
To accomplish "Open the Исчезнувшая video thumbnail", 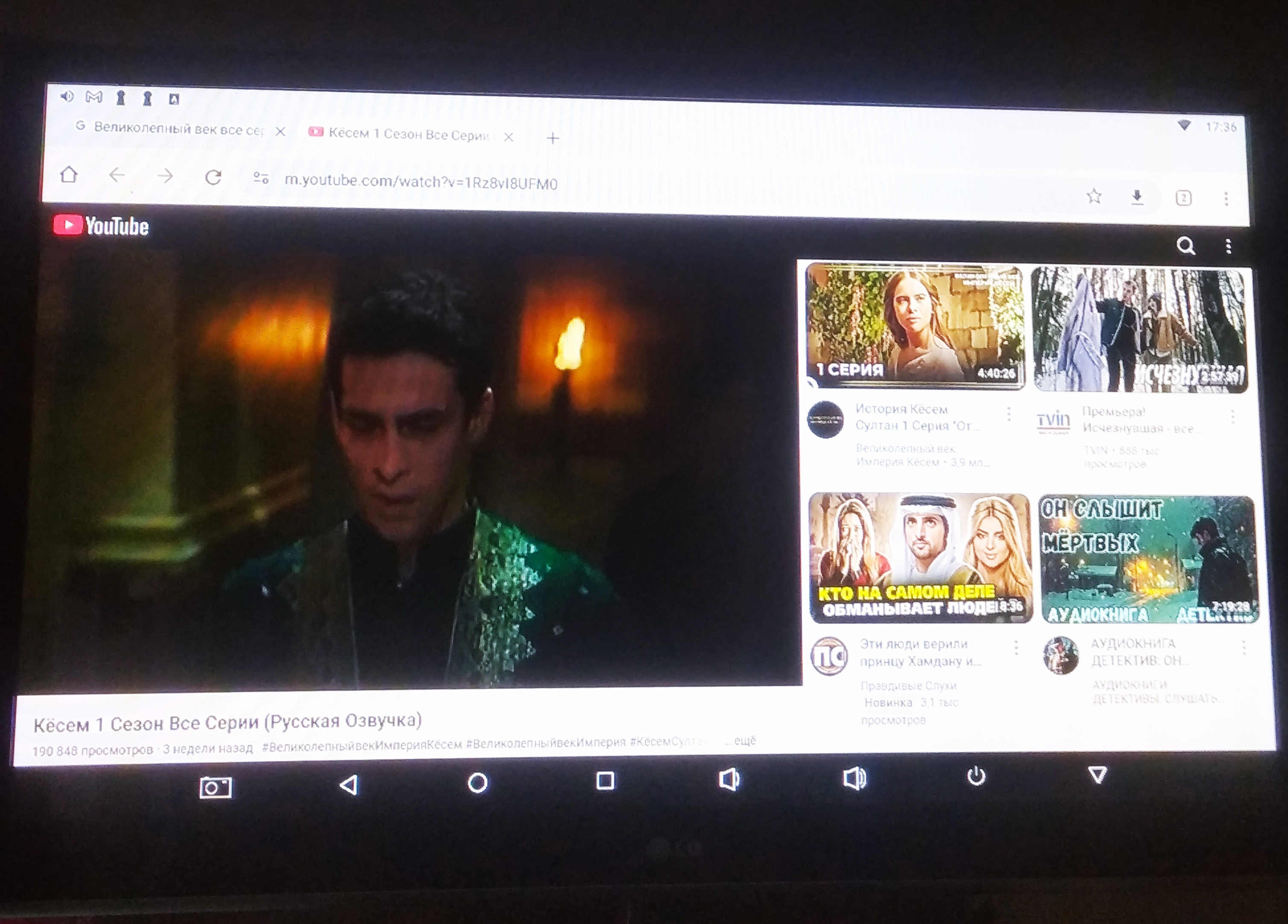I will (1139, 329).
